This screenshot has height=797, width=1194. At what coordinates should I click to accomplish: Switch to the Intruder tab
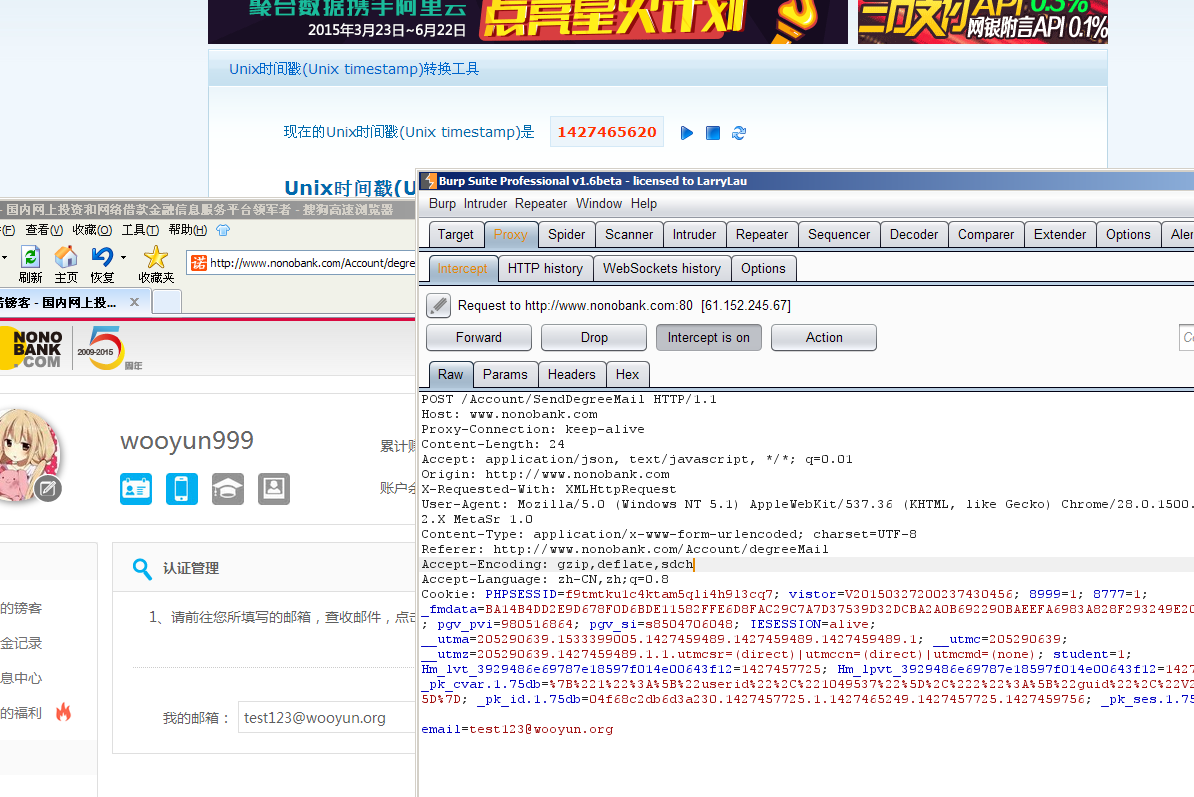pos(694,234)
